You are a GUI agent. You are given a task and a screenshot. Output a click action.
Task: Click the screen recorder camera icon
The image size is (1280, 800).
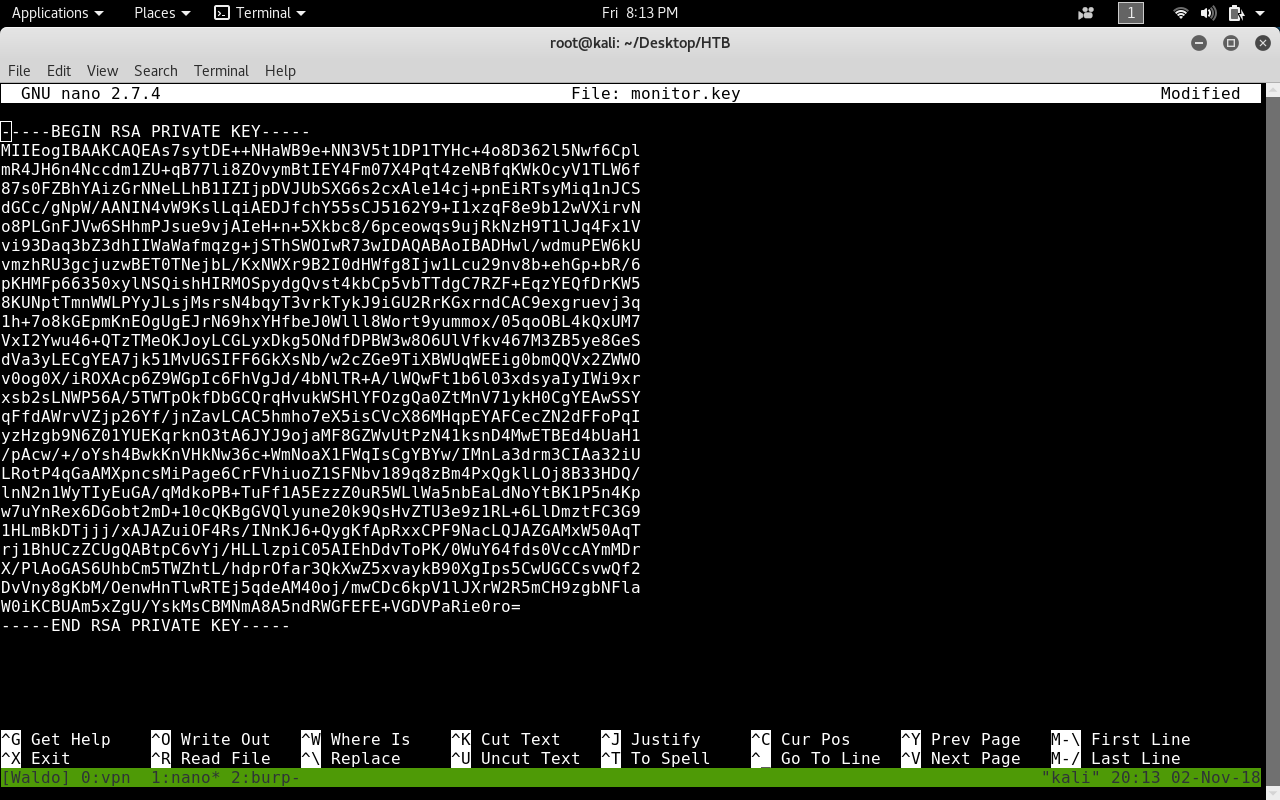click(x=1086, y=13)
